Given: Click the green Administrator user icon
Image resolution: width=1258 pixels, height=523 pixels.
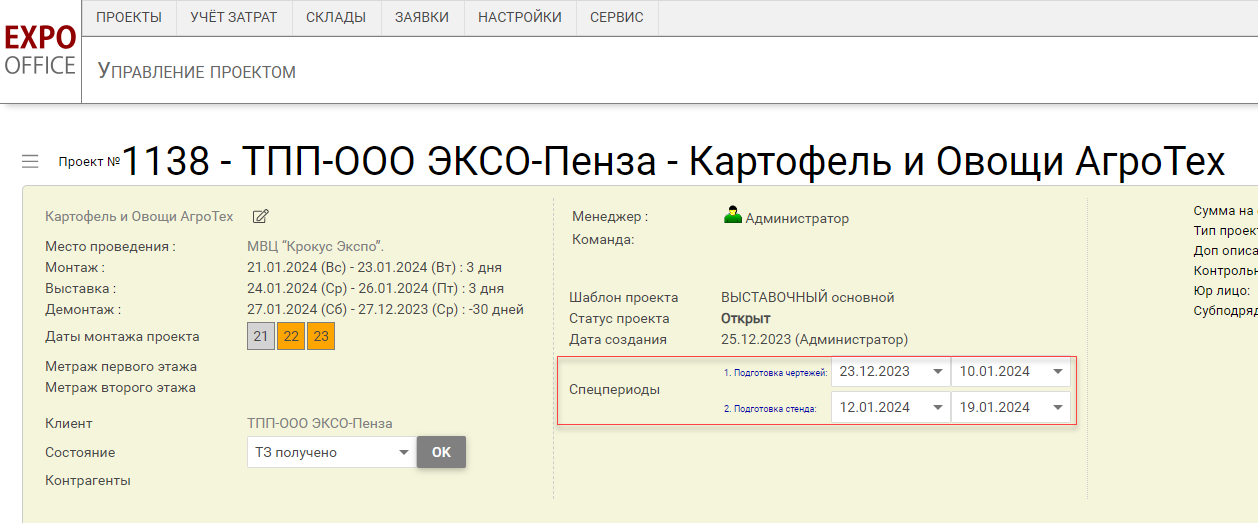Looking at the screenshot, I should (733, 216).
